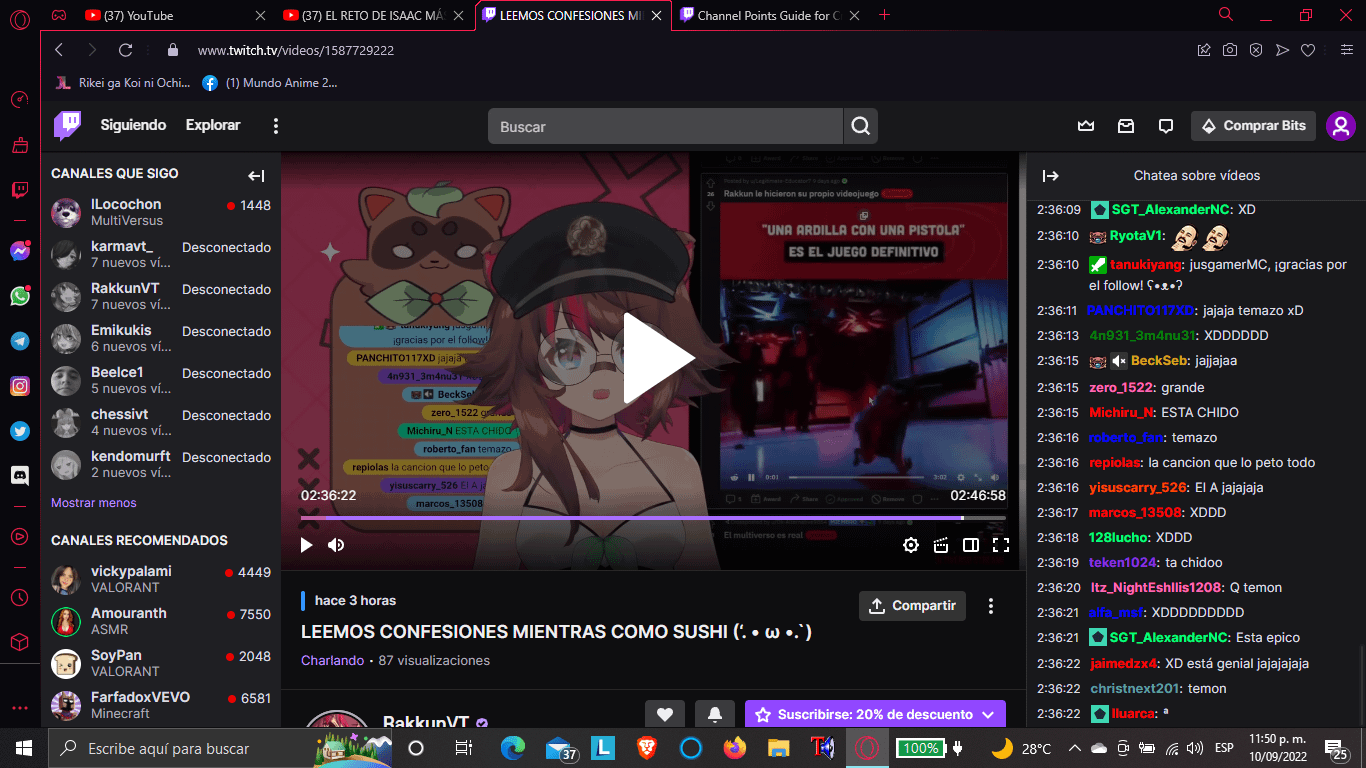Open the Player icon in Opera sidebar
Screen dimensions: 1366x768
click(x=19, y=536)
